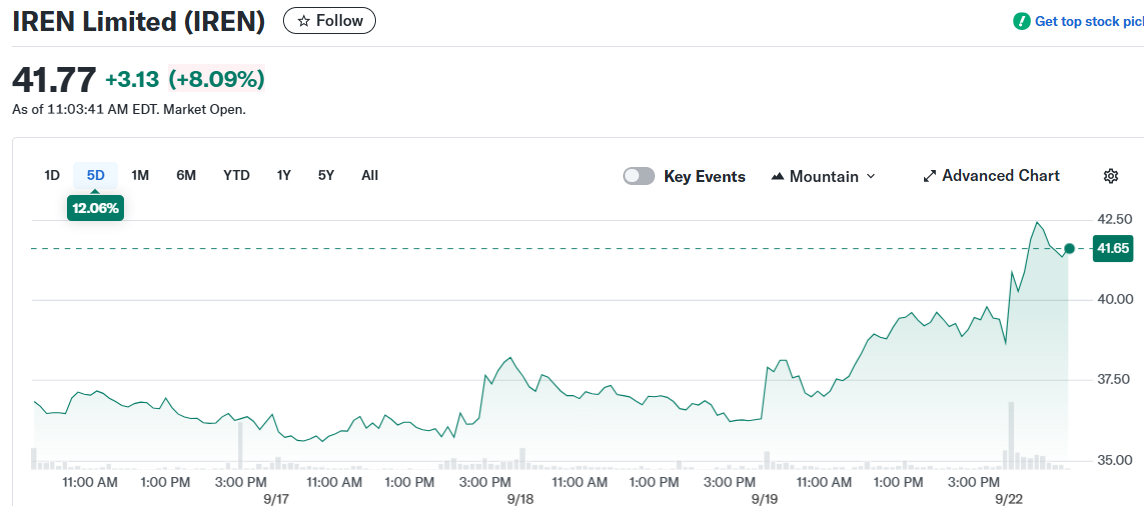
Task: Click the 41.77 stock price
Action: [55, 79]
